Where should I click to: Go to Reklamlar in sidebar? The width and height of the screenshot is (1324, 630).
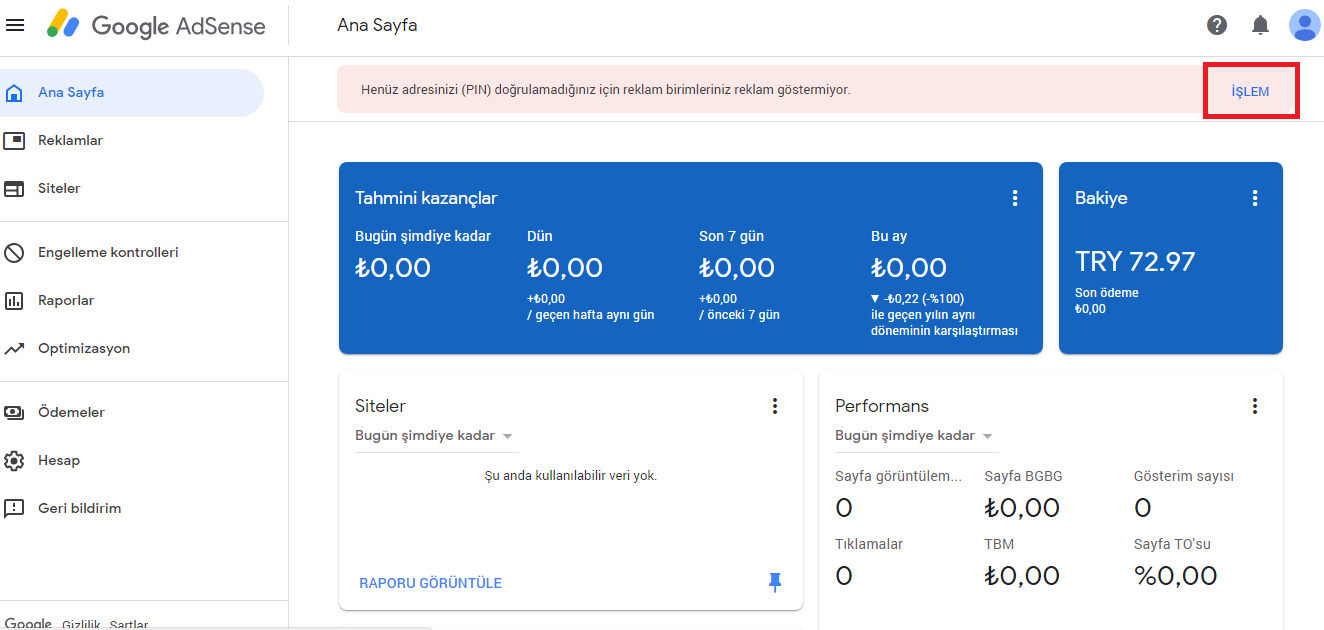70,141
